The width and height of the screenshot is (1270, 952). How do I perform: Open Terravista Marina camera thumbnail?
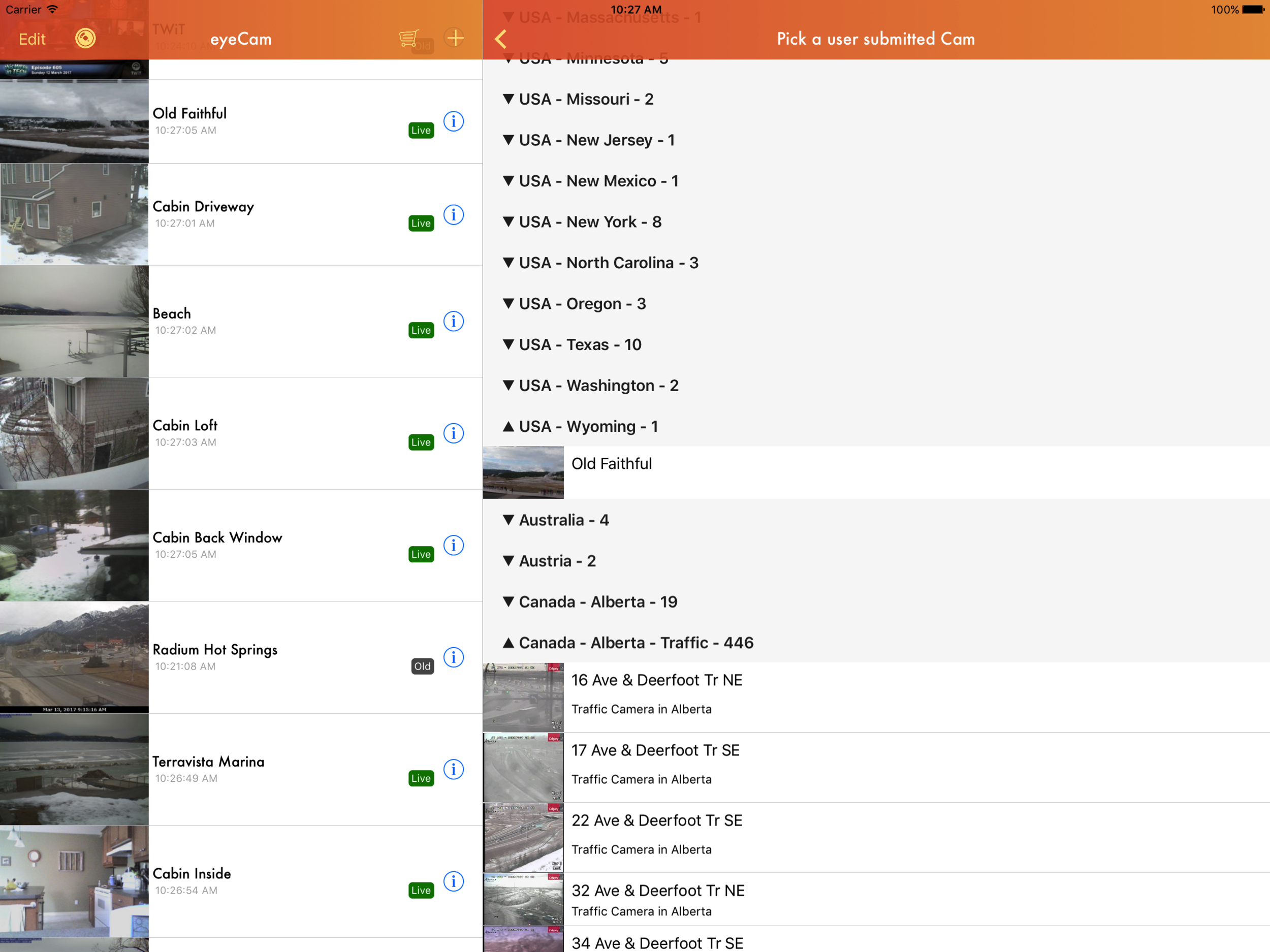tap(74, 769)
